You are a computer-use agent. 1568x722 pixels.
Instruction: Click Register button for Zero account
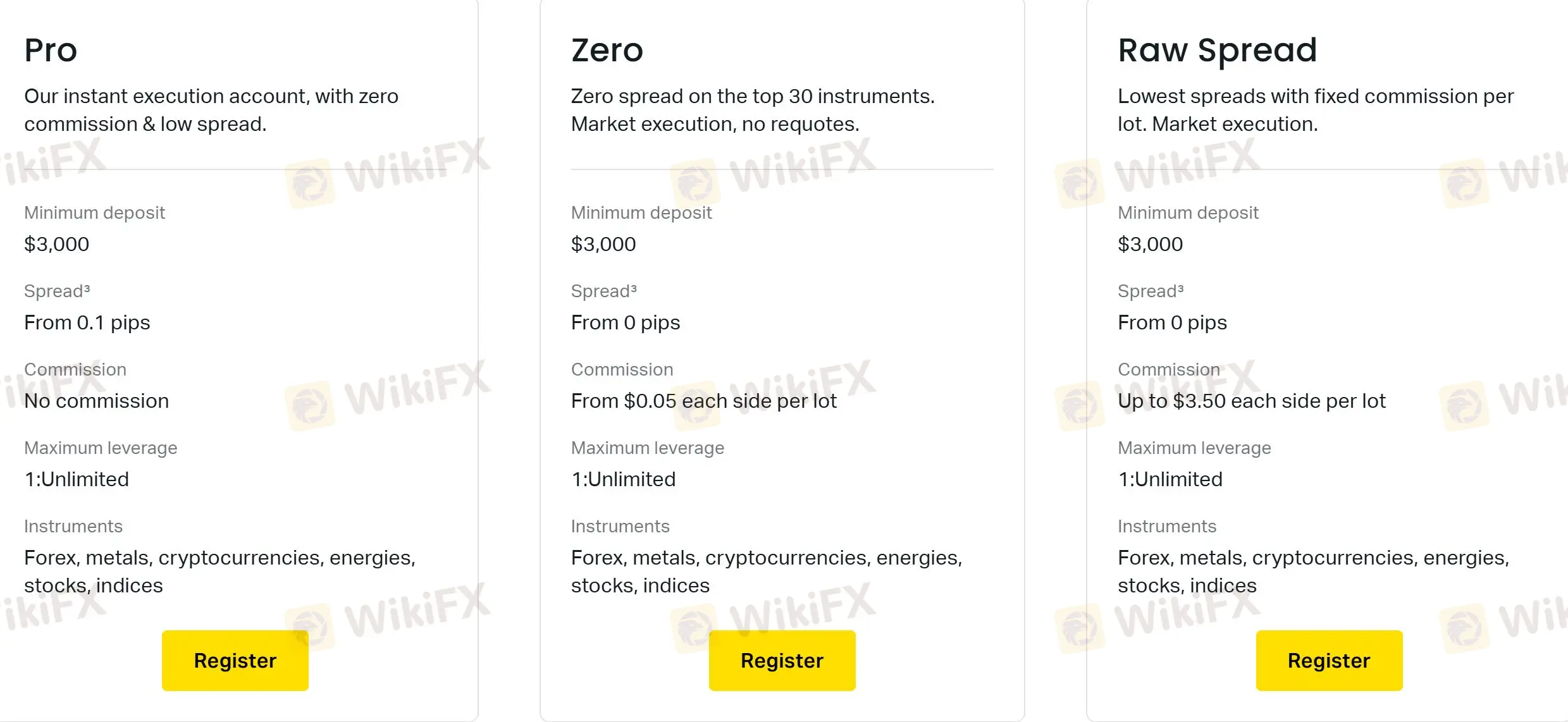[x=782, y=660]
